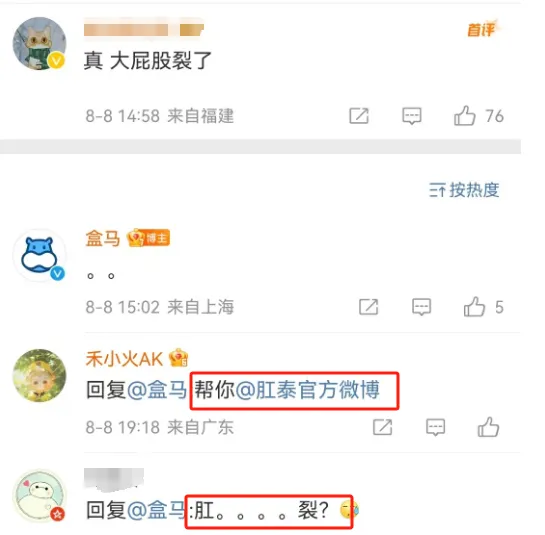Share 盒马's comment from 上海
This screenshot has width=545, height=535.
click(x=368, y=307)
